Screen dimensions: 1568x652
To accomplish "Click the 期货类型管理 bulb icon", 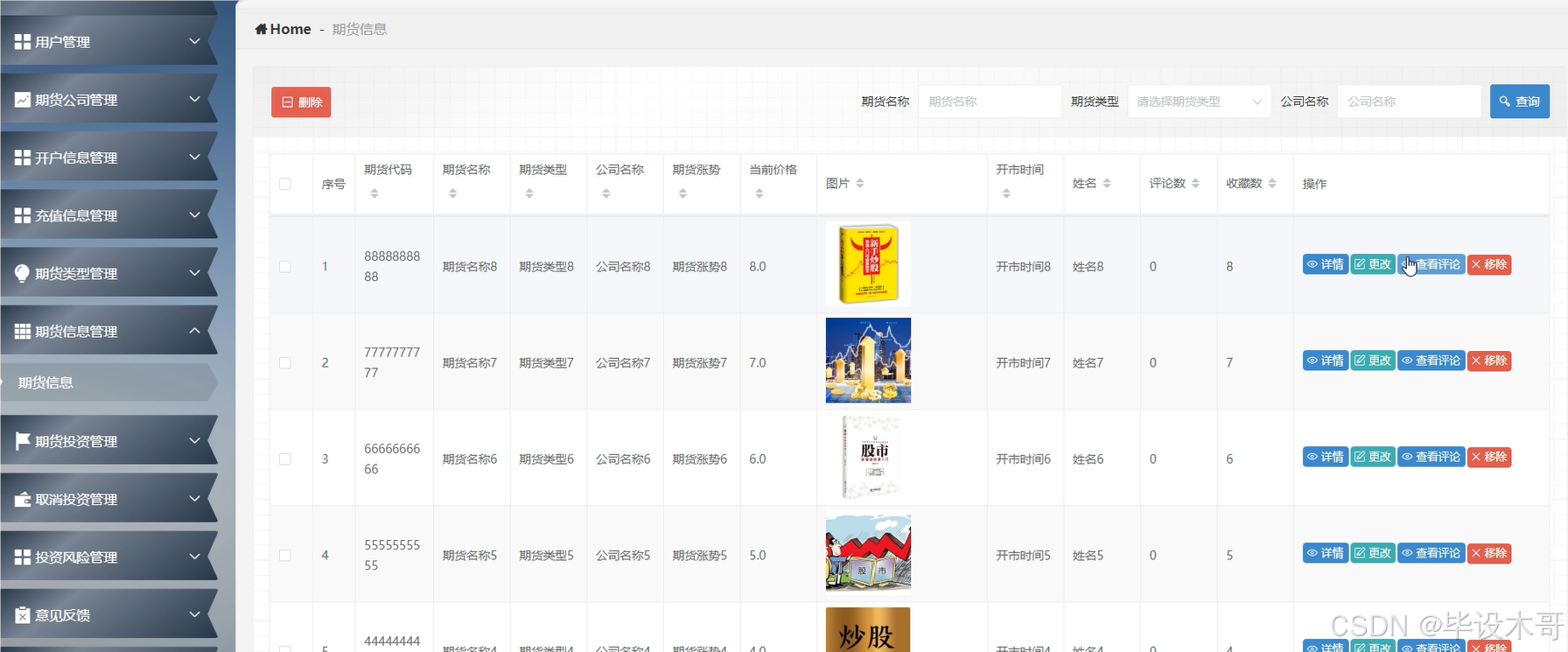I will 23,273.
